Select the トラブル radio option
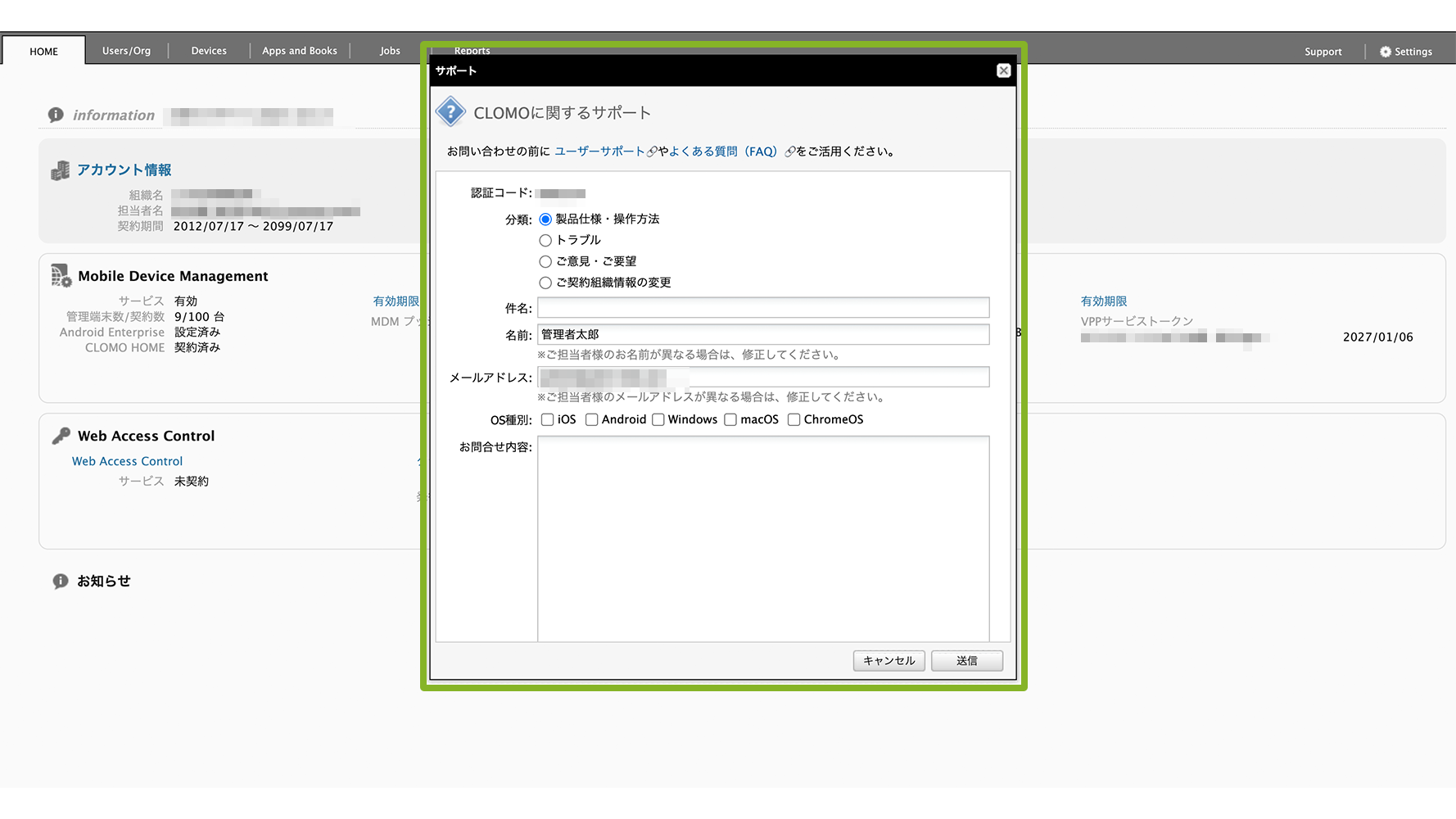The width and height of the screenshot is (1456, 819). (545, 241)
